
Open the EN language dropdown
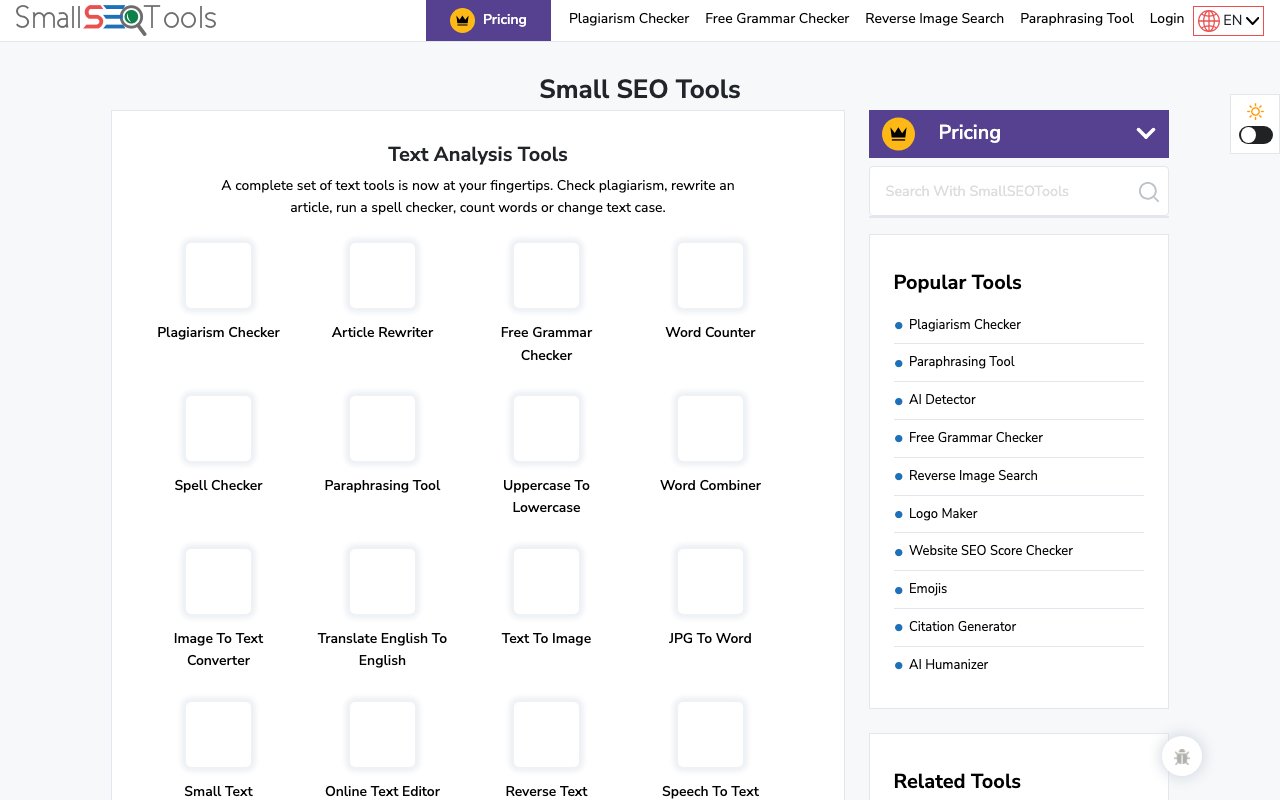point(1228,20)
